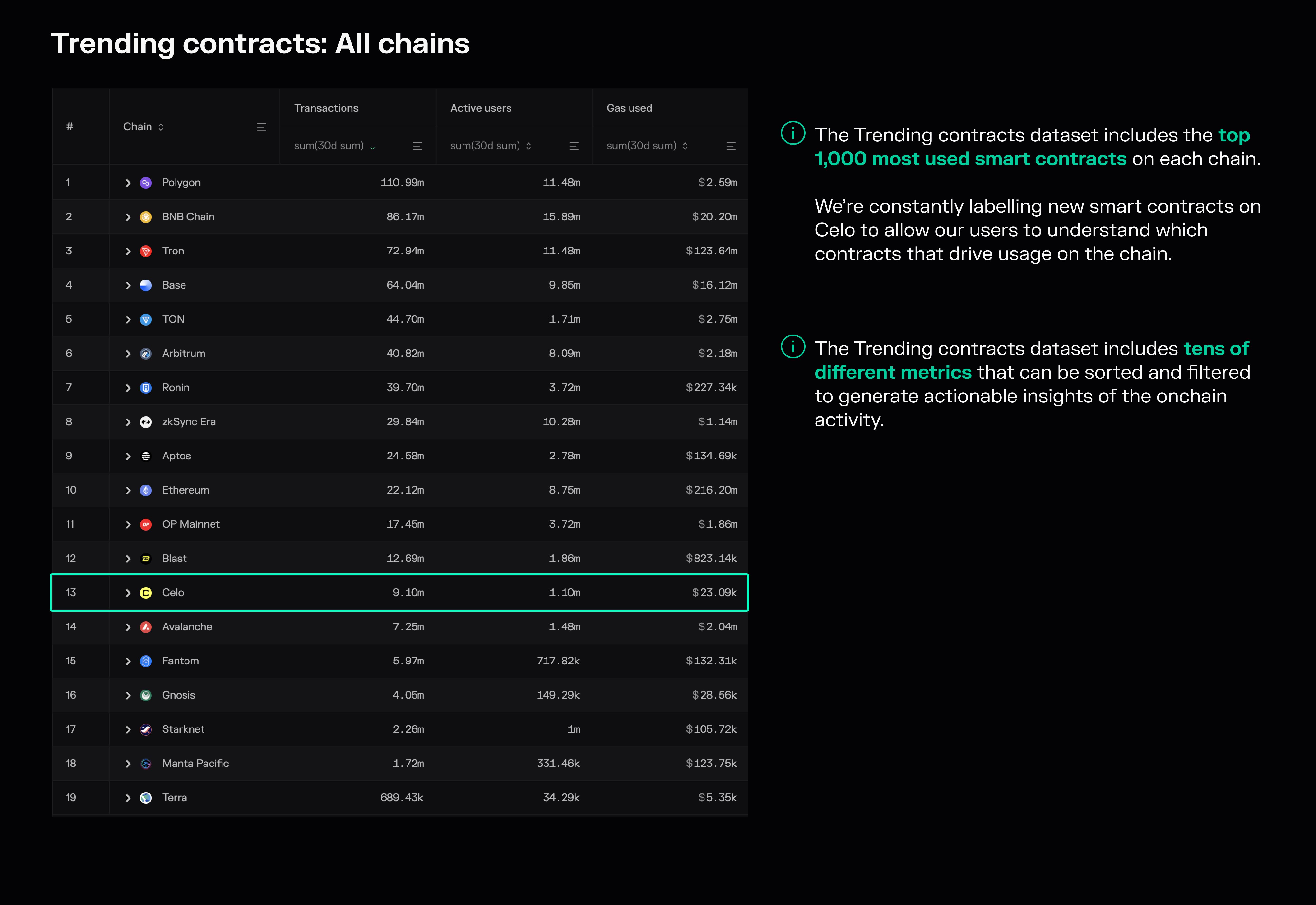Click the Ethereum logo in row 10
This screenshot has width=1316, height=905.
146,490
